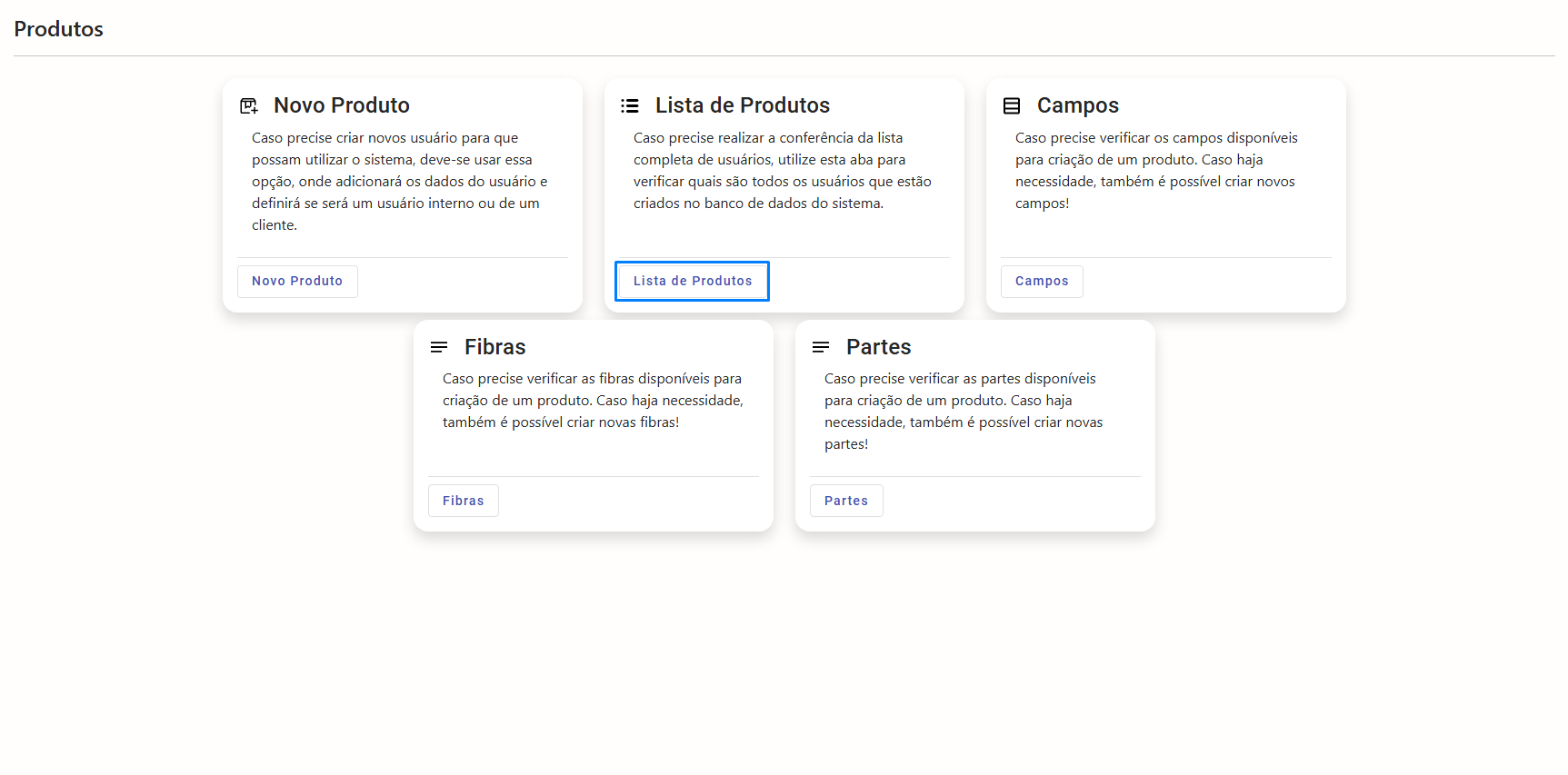
Task: Click the Campos card title
Action: (x=1077, y=105)
